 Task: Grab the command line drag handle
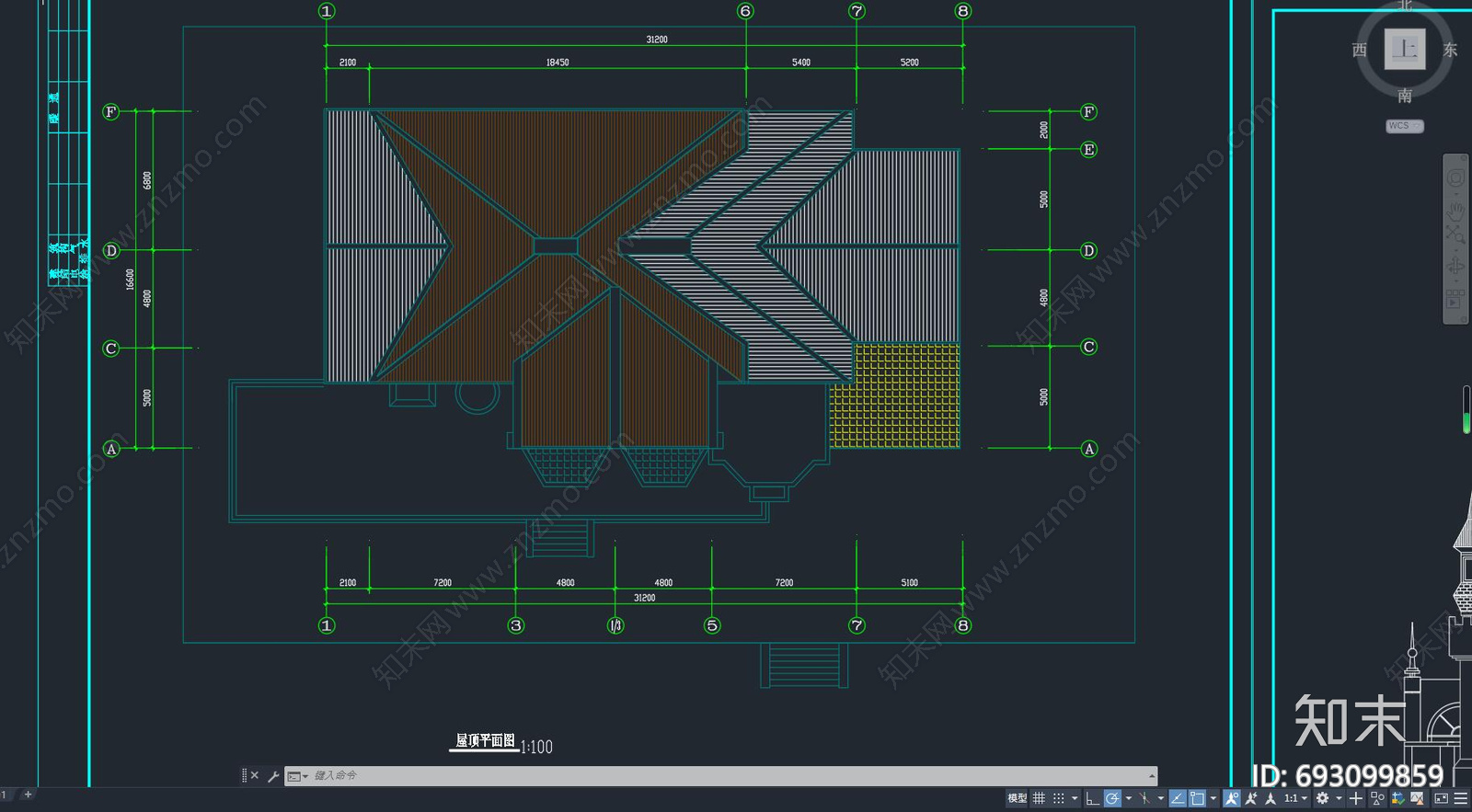(244, 776)
